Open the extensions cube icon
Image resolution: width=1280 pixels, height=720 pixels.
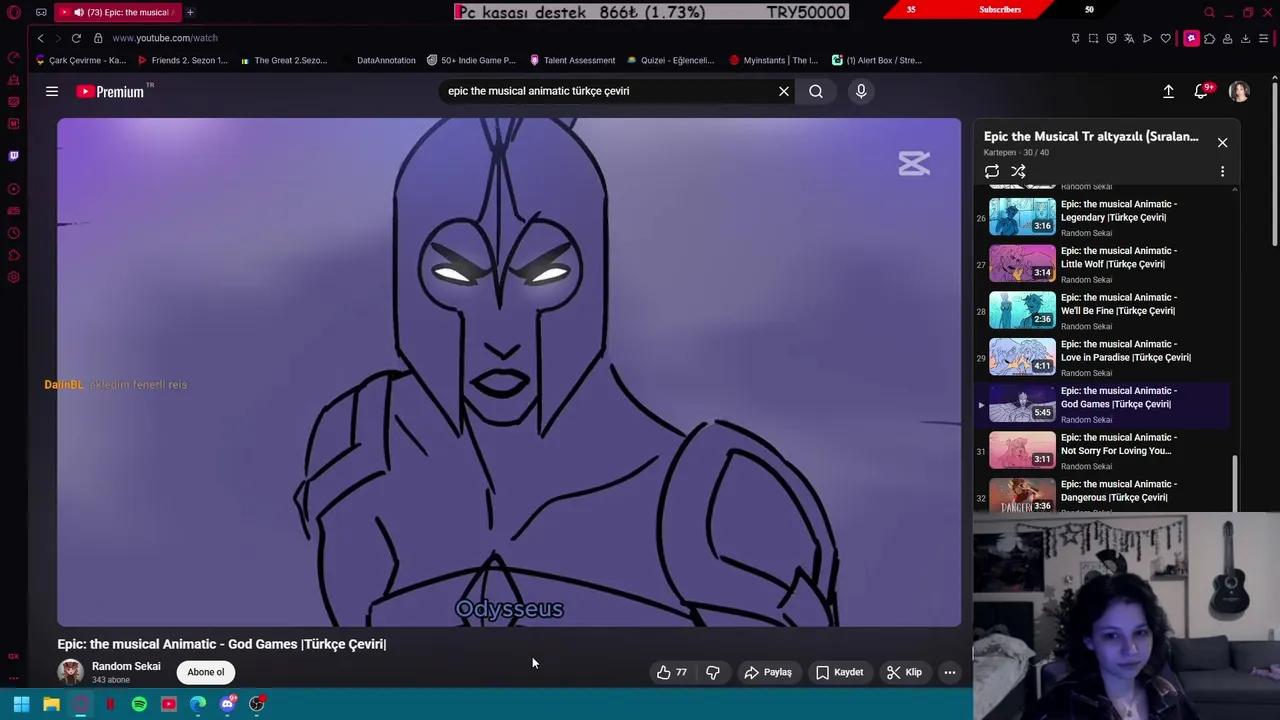point(1209,38)
